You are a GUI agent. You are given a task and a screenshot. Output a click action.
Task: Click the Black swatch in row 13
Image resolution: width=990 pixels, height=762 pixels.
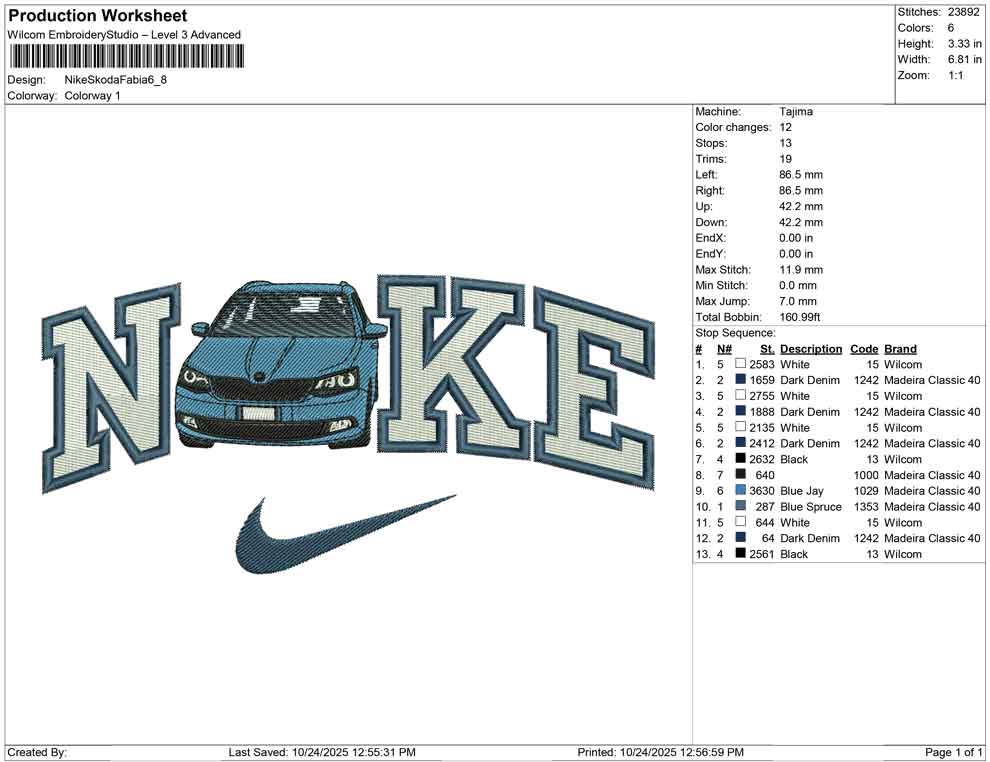point(741,553)
